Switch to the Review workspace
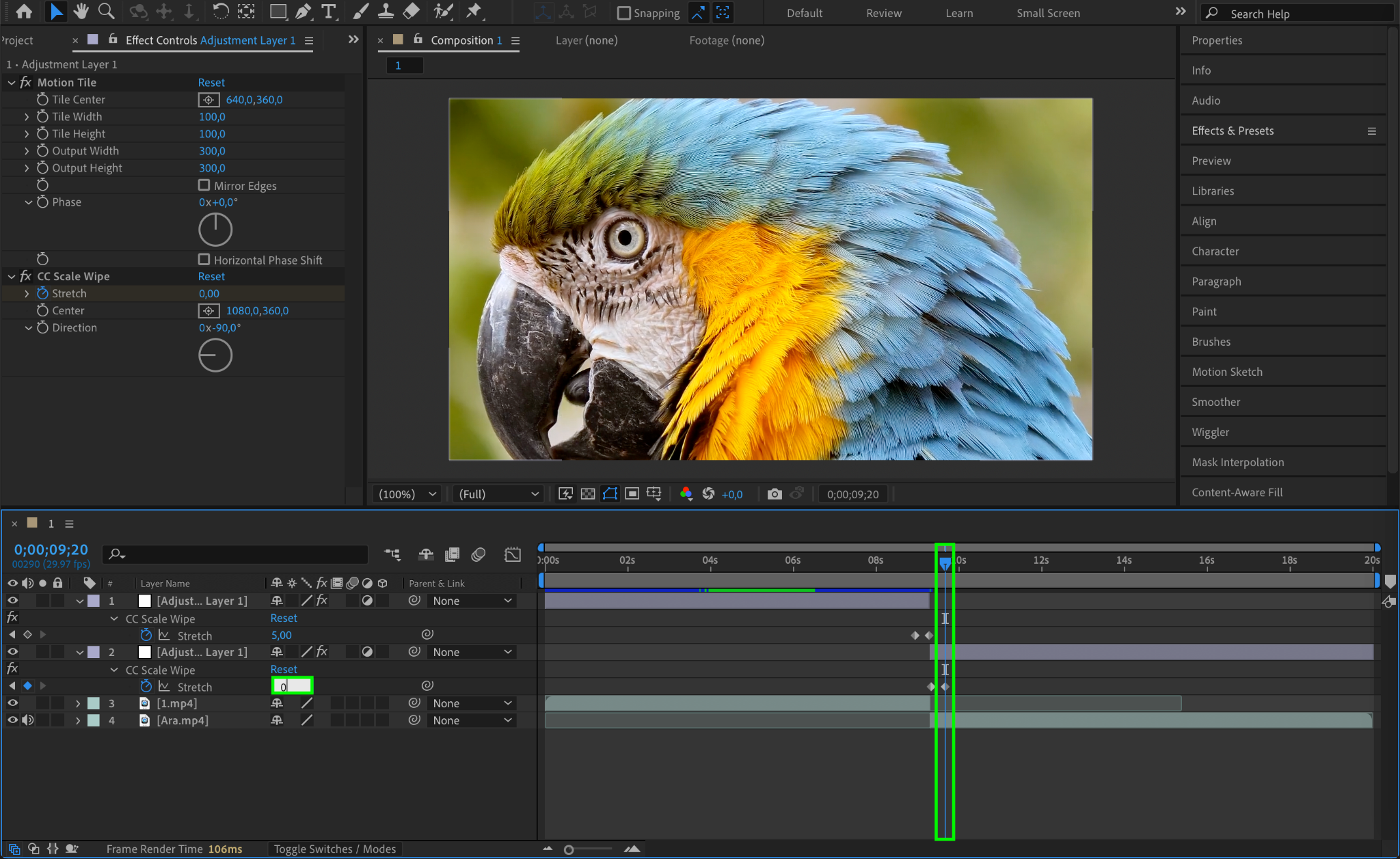 point(883,13)
